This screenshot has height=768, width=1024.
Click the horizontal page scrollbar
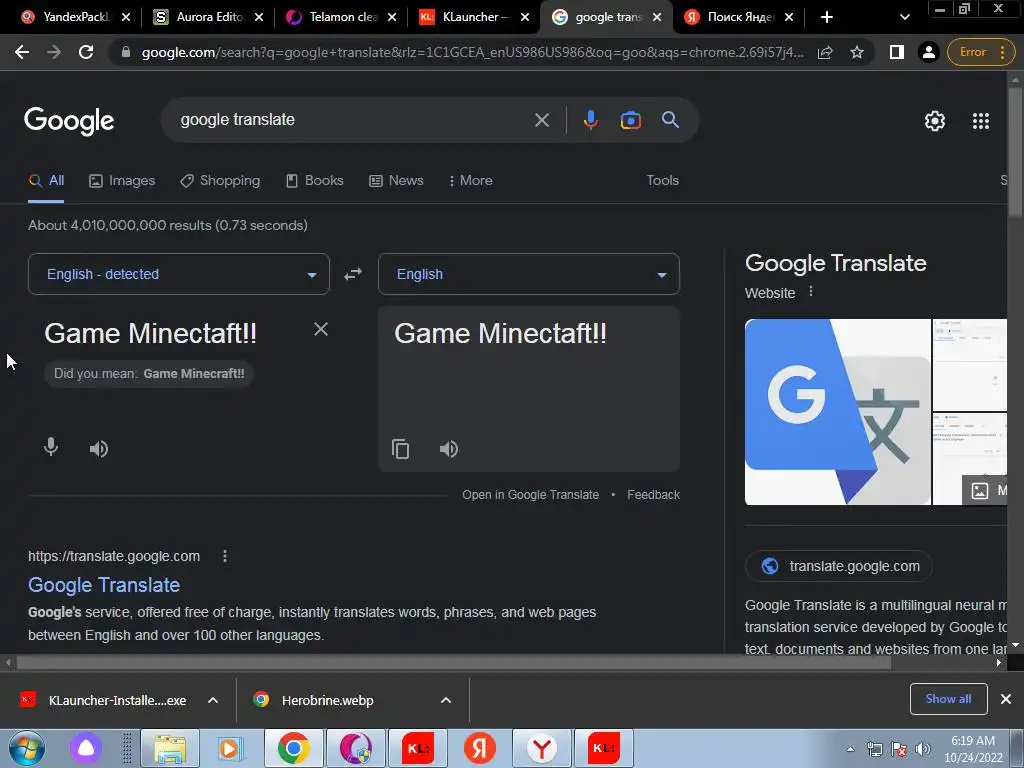point(454,662)
